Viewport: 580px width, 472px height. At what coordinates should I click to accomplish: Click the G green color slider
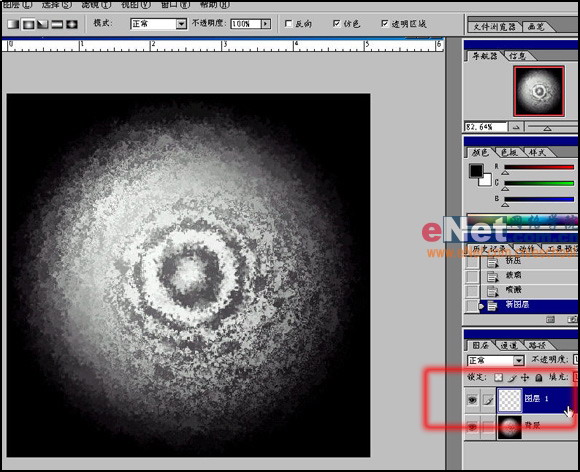click(x=539, y=183)
